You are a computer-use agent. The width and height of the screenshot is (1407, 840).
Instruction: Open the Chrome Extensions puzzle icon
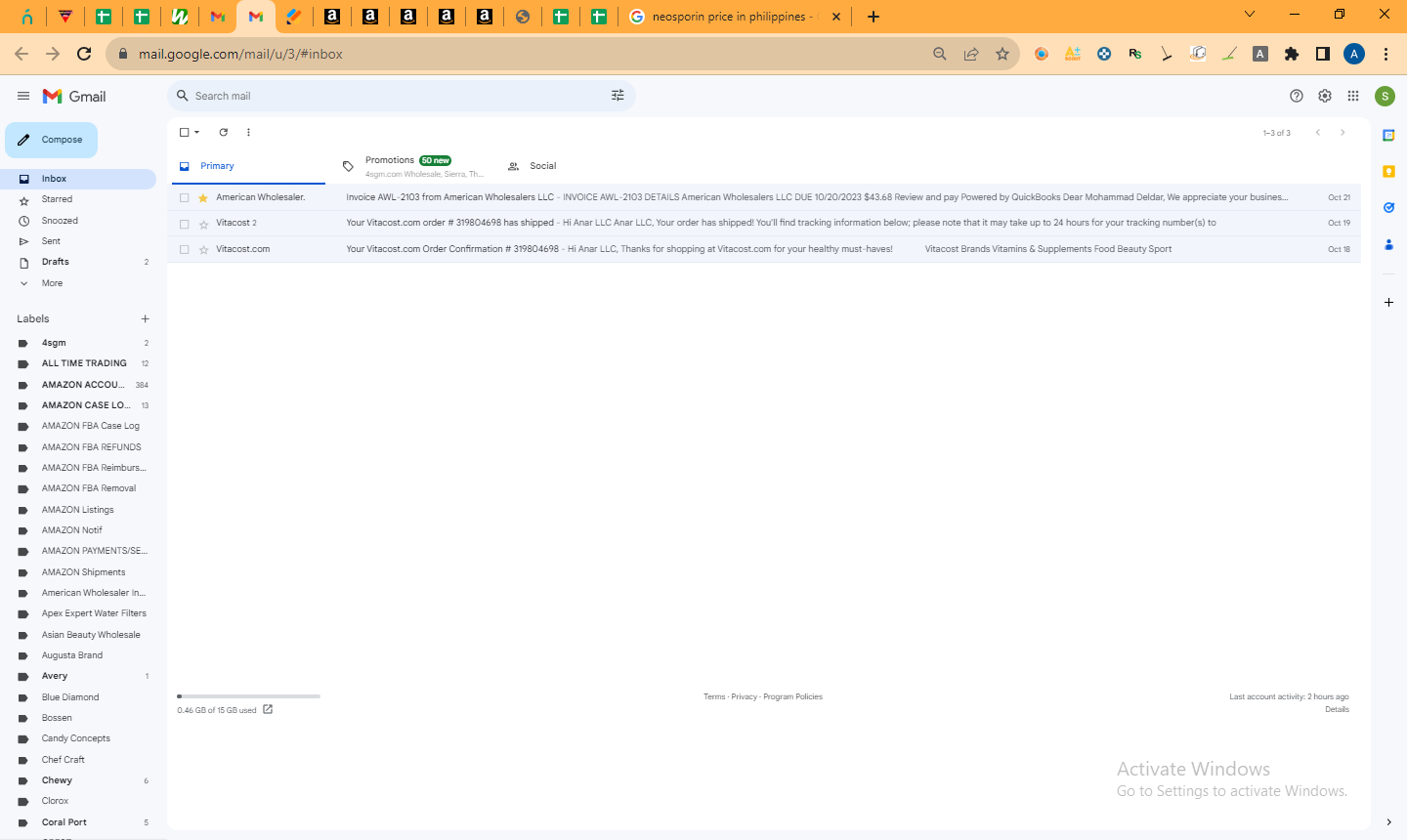1292,54
